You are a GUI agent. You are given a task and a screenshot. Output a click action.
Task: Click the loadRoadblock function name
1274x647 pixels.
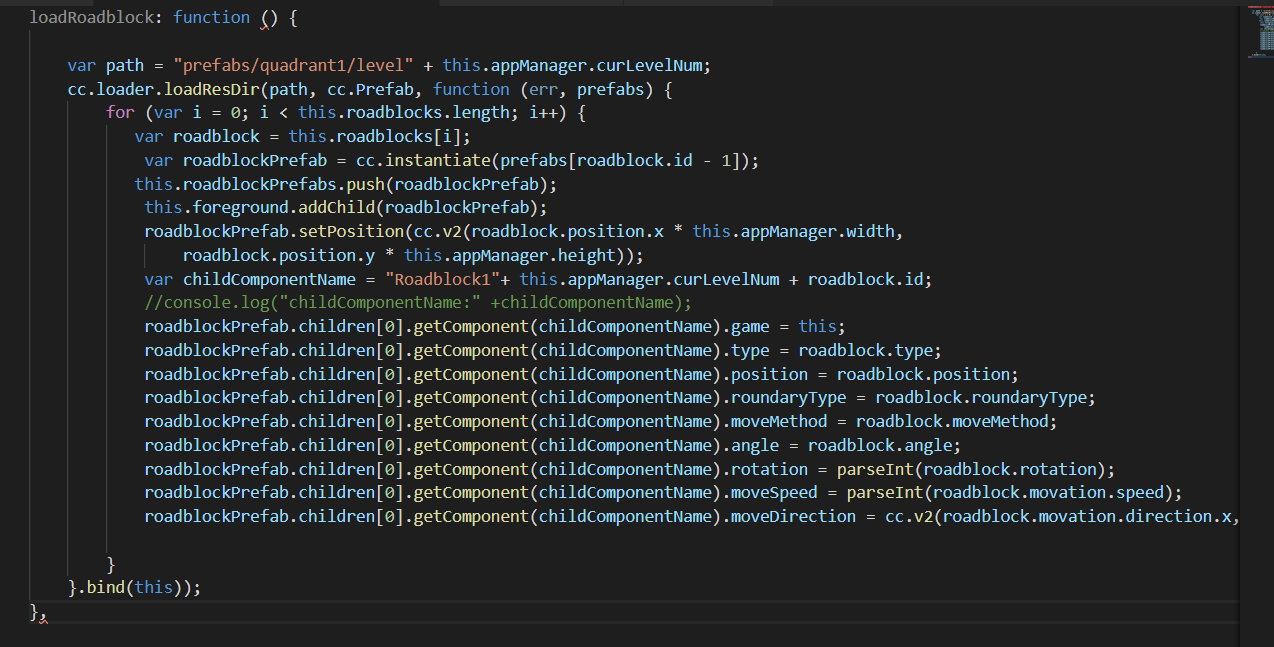click(90, 17)
